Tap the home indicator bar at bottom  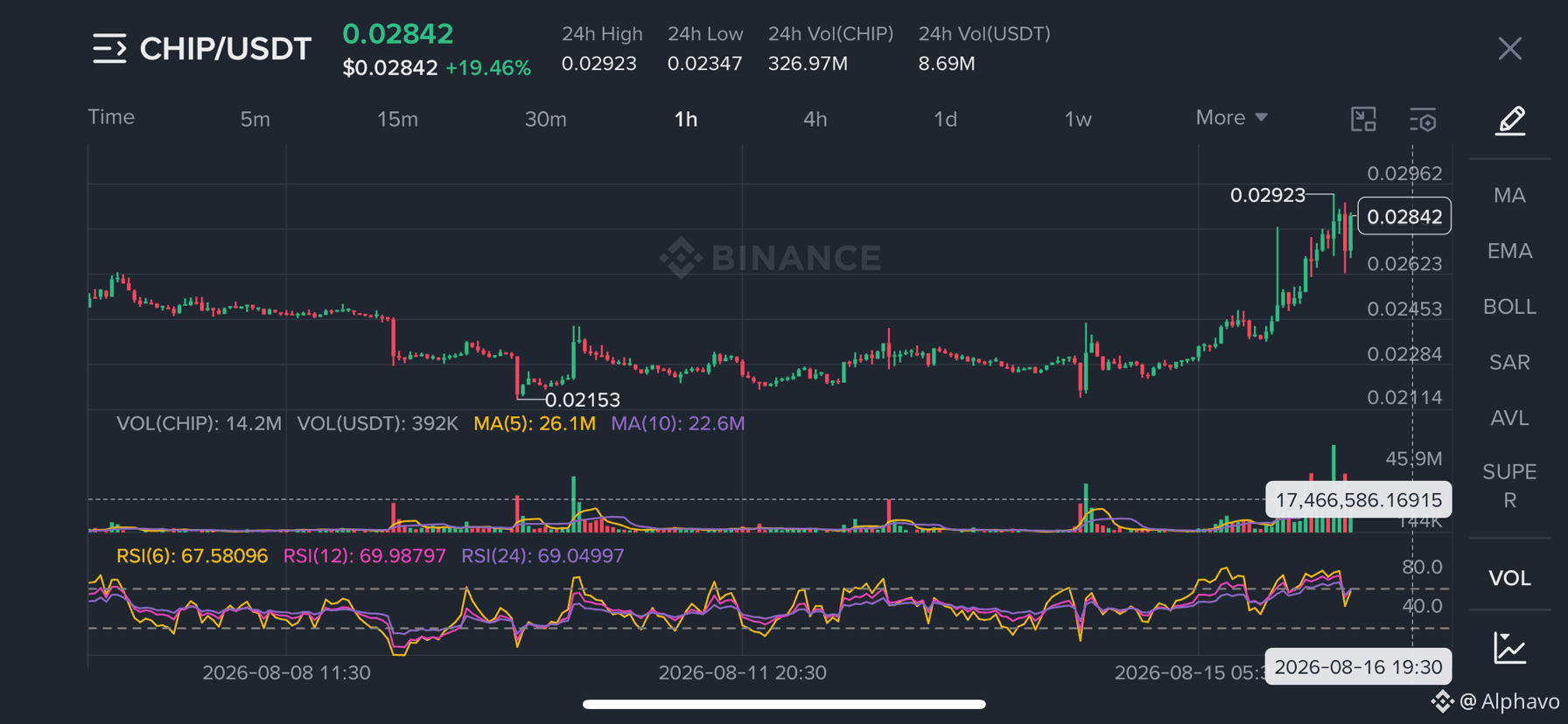click(784, 704)
